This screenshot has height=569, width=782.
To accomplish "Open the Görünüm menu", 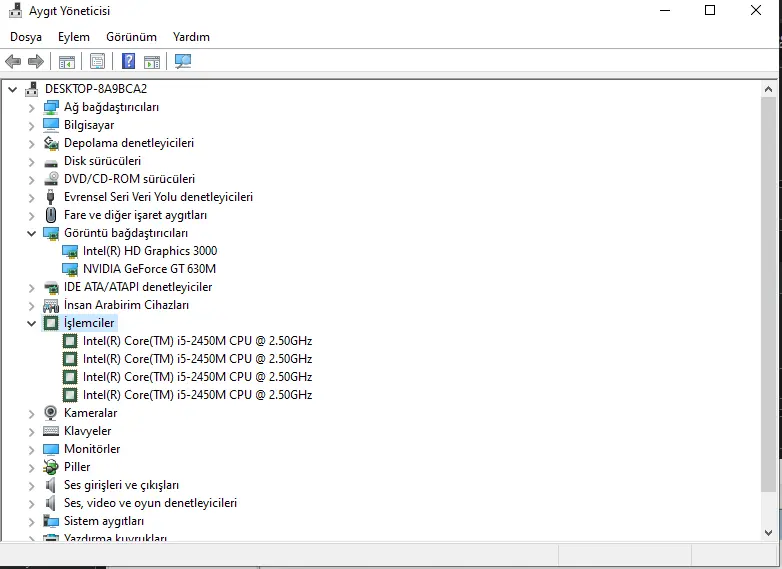I will click(131, 37).
